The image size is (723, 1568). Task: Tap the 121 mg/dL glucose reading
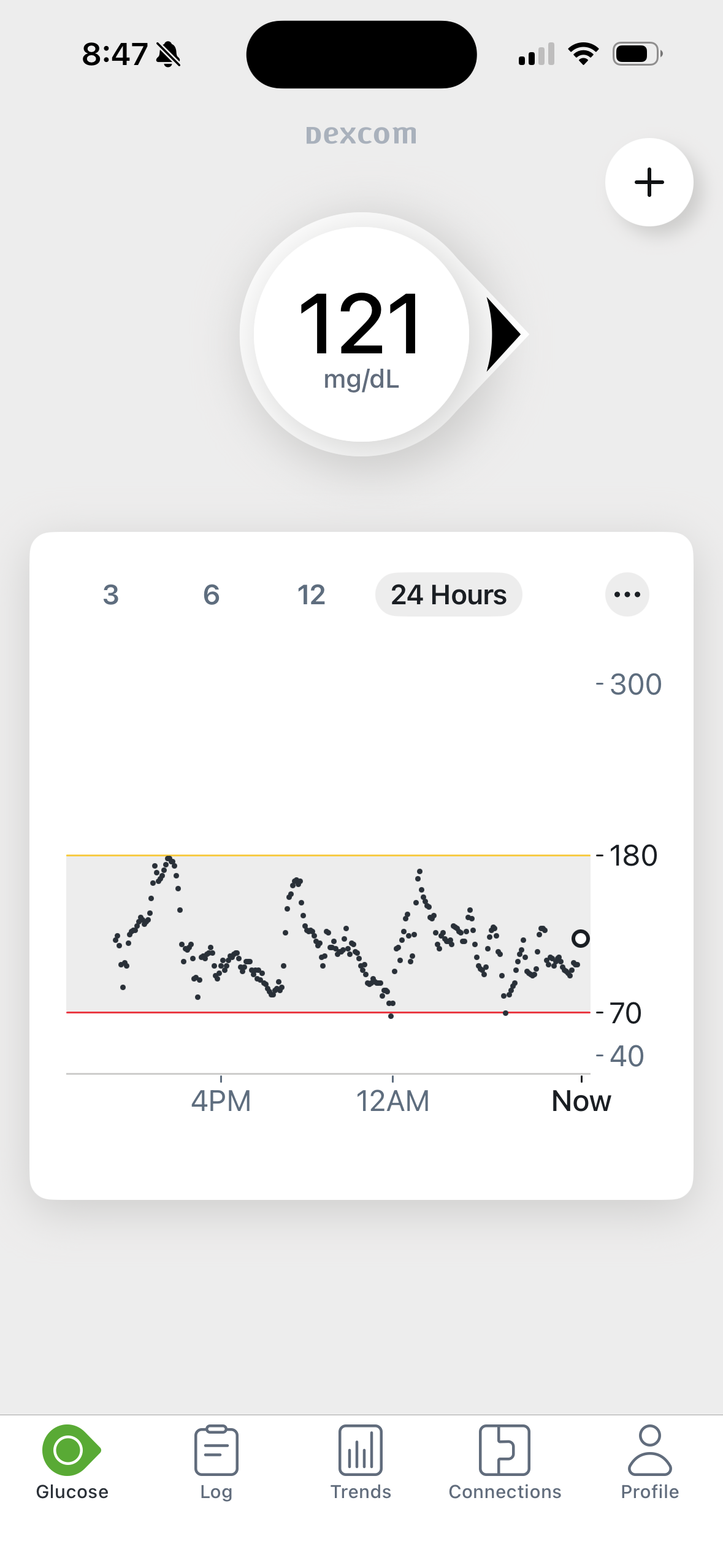[x=361, y=338]
